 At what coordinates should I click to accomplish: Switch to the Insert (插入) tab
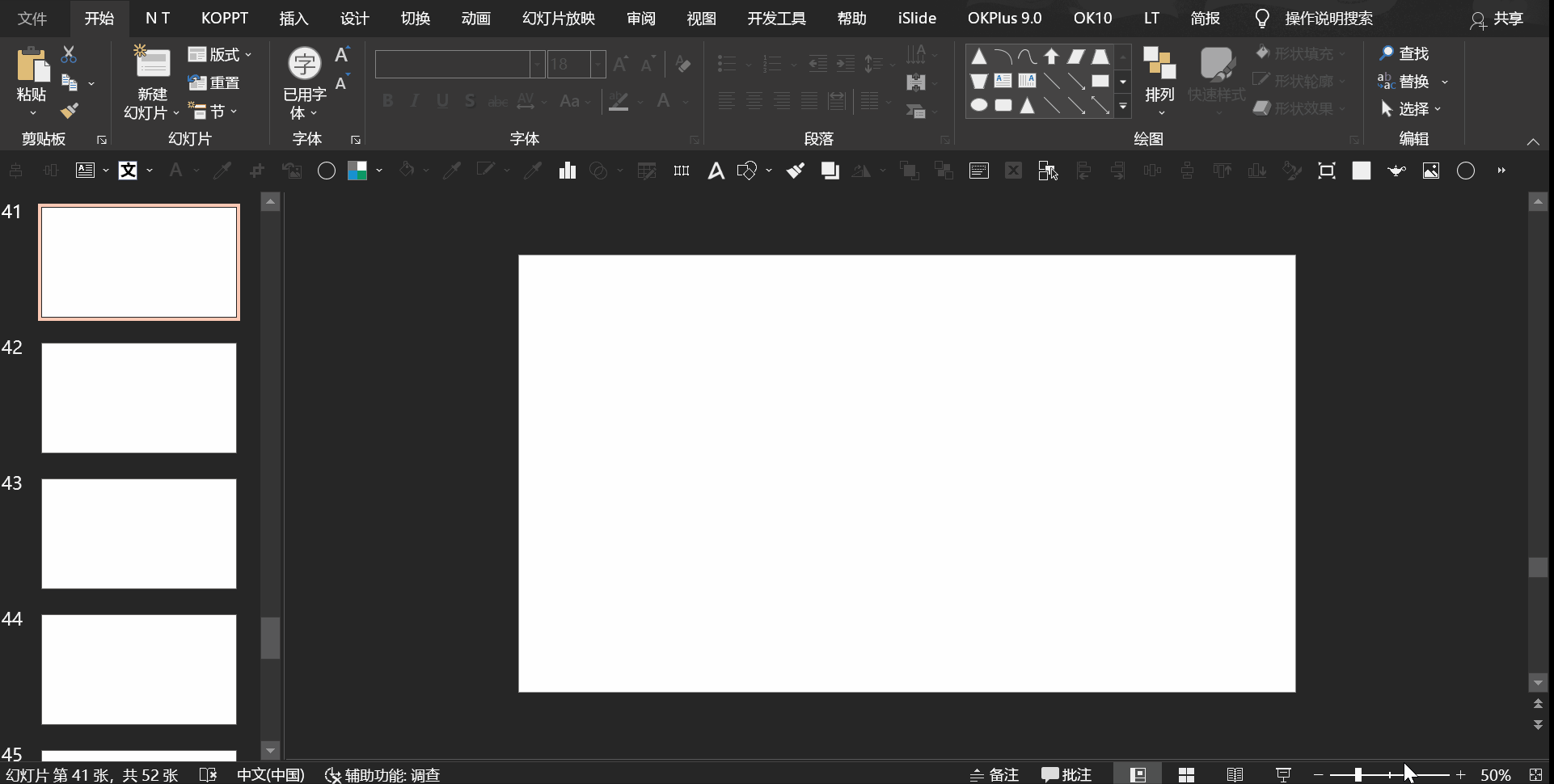coord(293,18)
